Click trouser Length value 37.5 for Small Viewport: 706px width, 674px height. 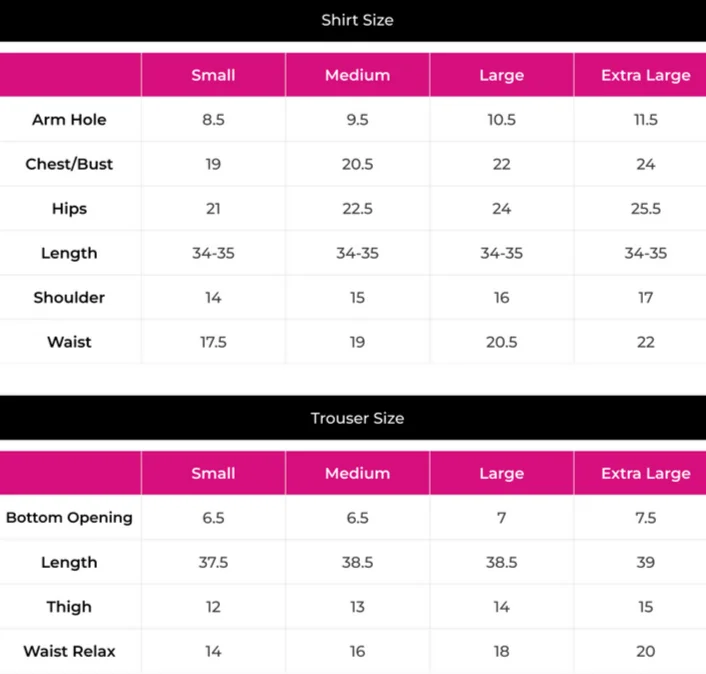tap(213, 562)
